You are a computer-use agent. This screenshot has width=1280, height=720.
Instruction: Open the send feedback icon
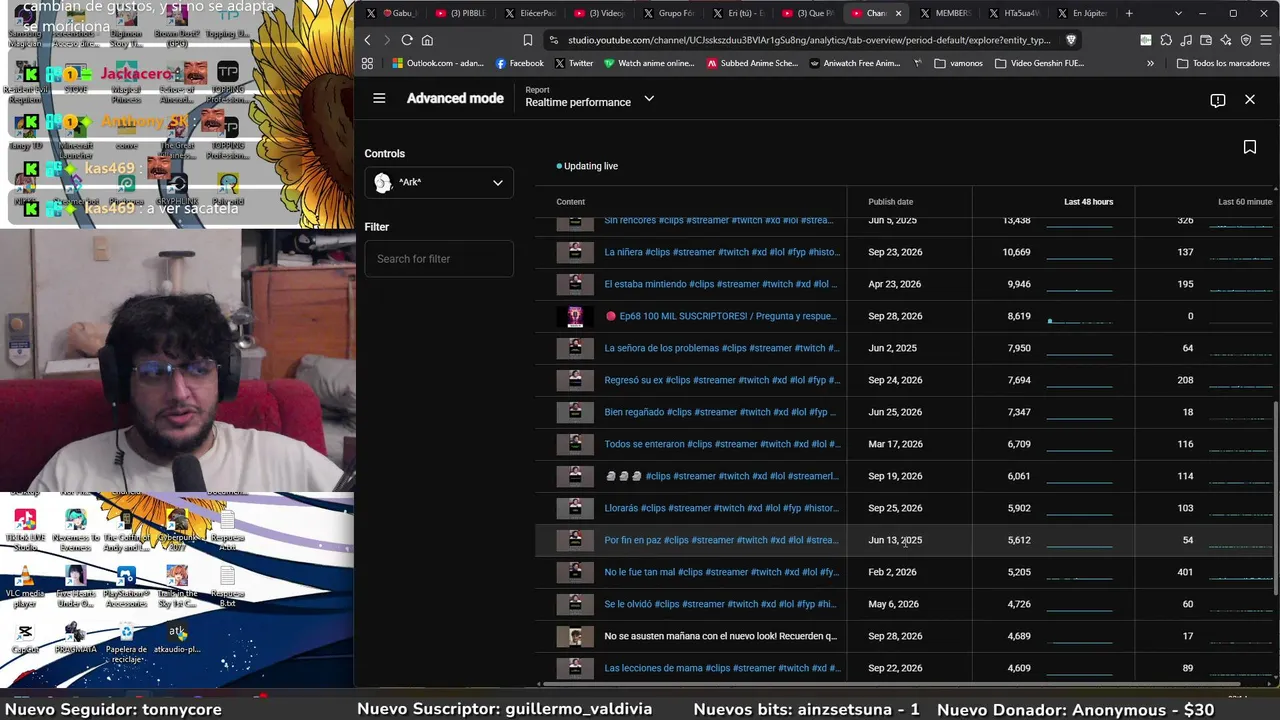click(x=1217, y=100)
